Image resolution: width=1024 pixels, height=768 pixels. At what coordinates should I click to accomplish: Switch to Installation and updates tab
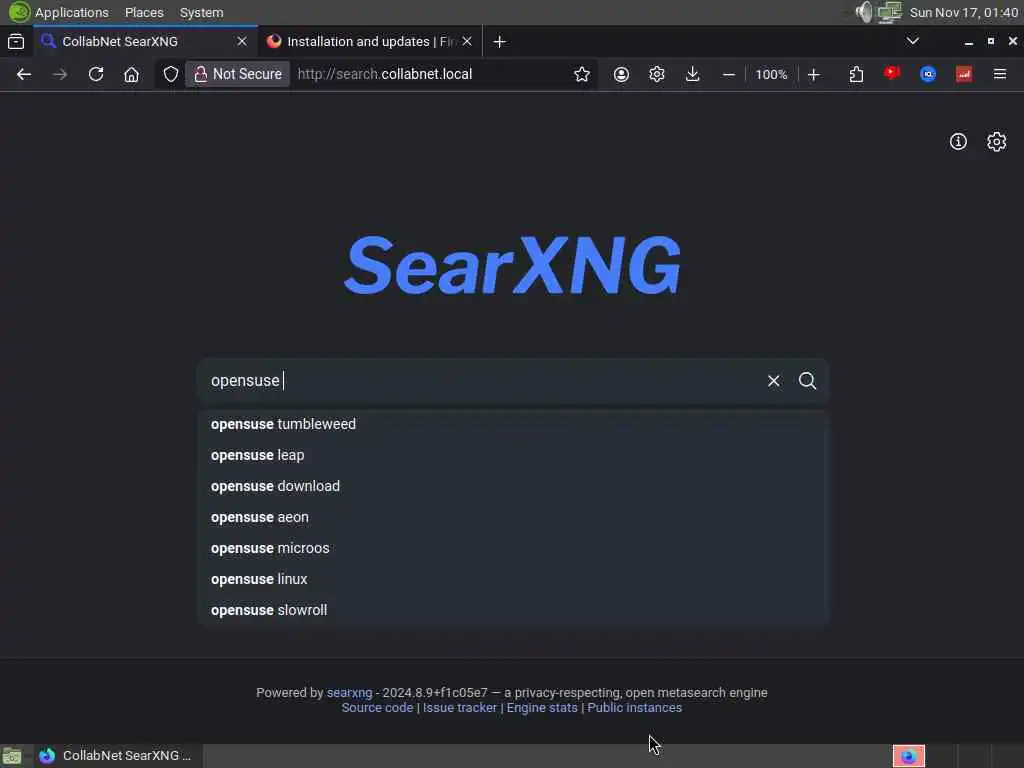370,41
